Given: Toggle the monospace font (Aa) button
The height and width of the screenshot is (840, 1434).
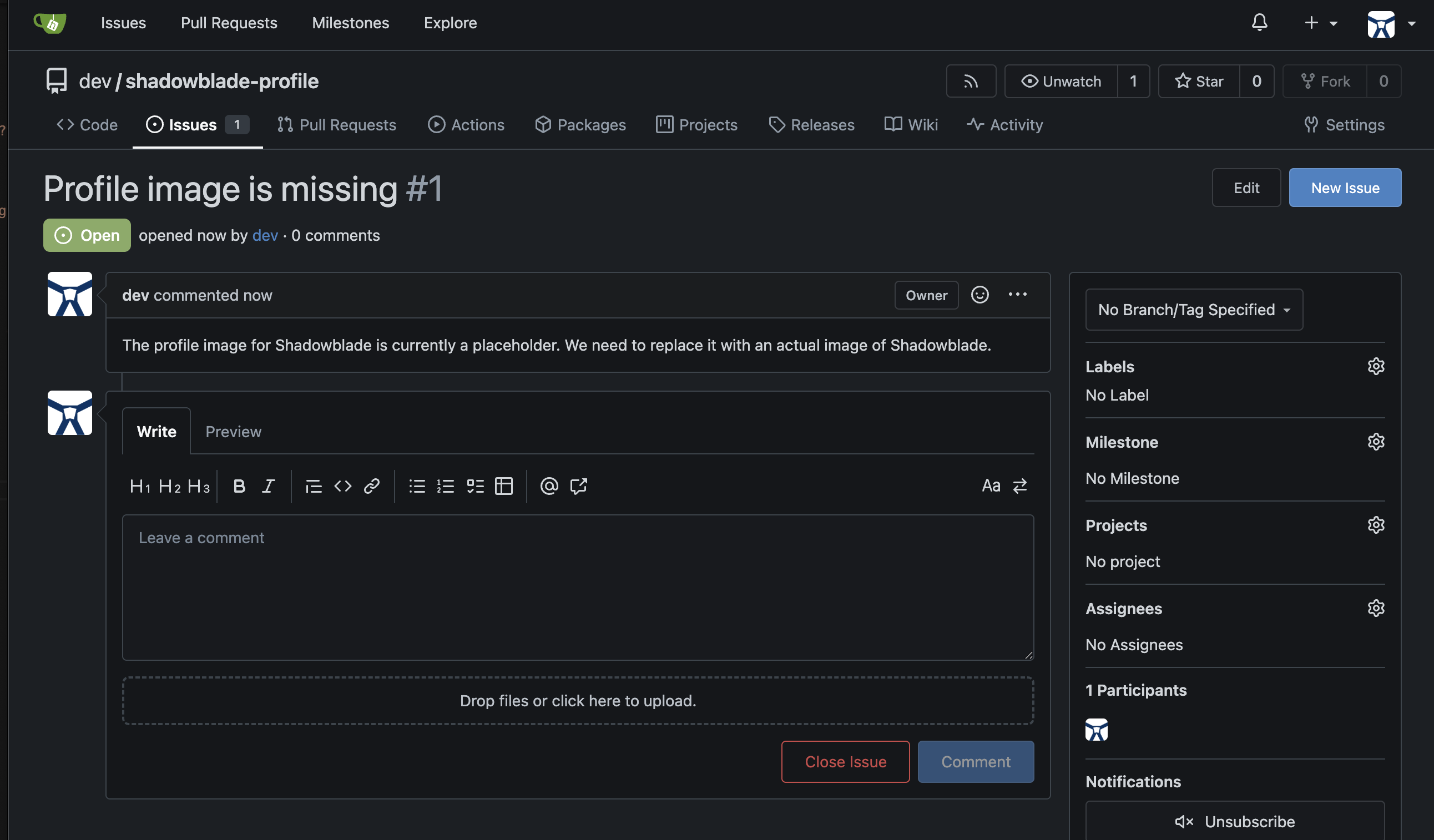Looking at the screenshot, I should click(x=991, y=486).
